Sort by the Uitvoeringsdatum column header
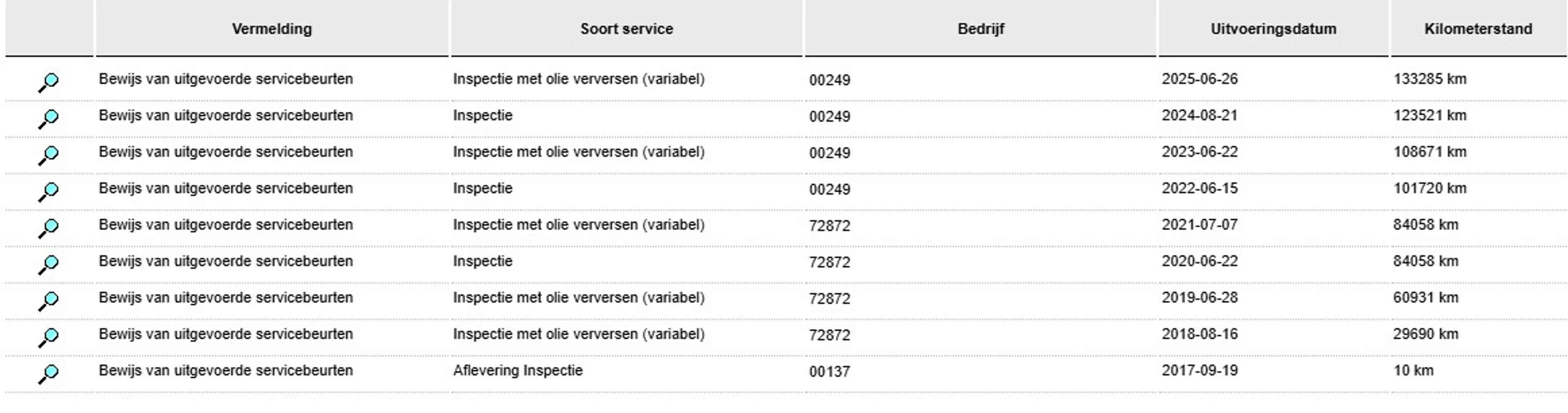Image resolution: width=1568 pixels, height=413 pixels. tap(1274, 29)
